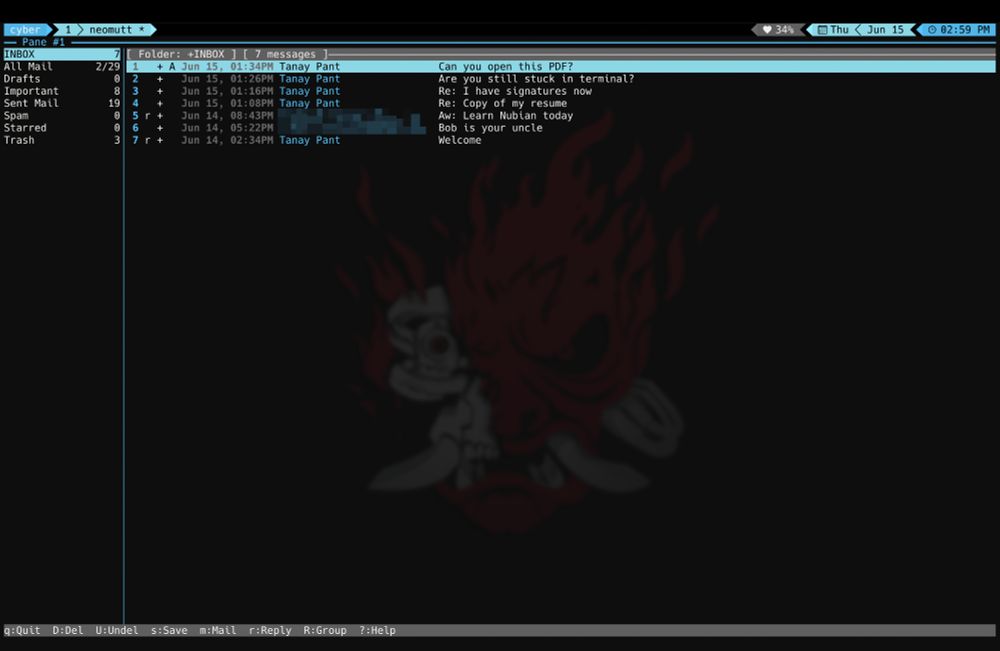Click D:Del in the bottom bar
Image resolution: width=1000 pixels, height=651 pixels.
pos(68,631)
